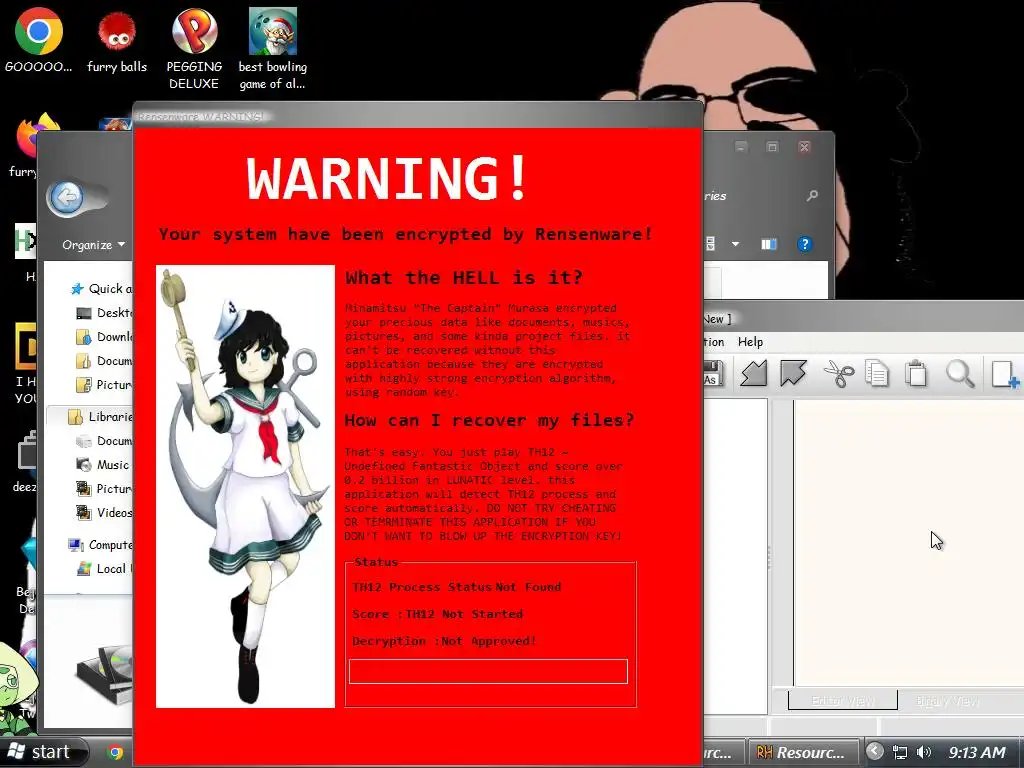Click the Rensenware input box below Decryption status
Viewport: 1024px width, 768px height.
(x=488, y=671)
